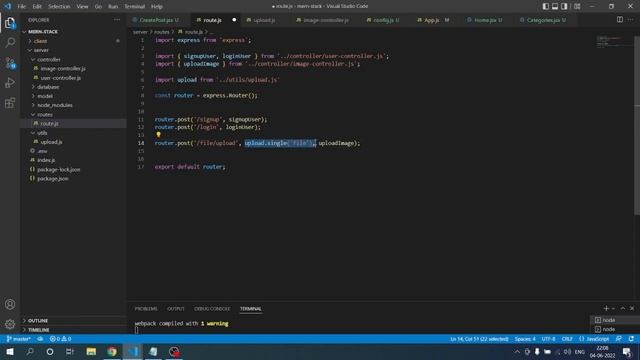The image size is (640, 360).
Task: Open the Windows Start menu
Action: (10, 351)
